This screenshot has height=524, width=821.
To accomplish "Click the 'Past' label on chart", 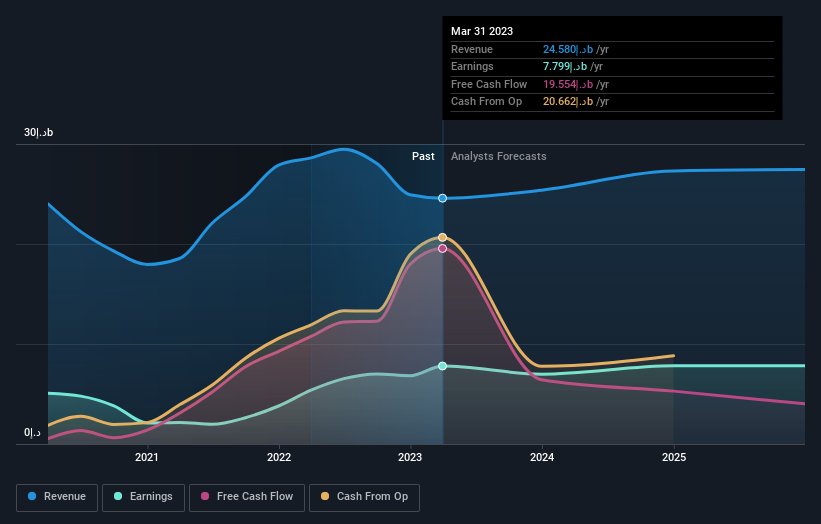I will pyautogui.click(x=423, y=157).
